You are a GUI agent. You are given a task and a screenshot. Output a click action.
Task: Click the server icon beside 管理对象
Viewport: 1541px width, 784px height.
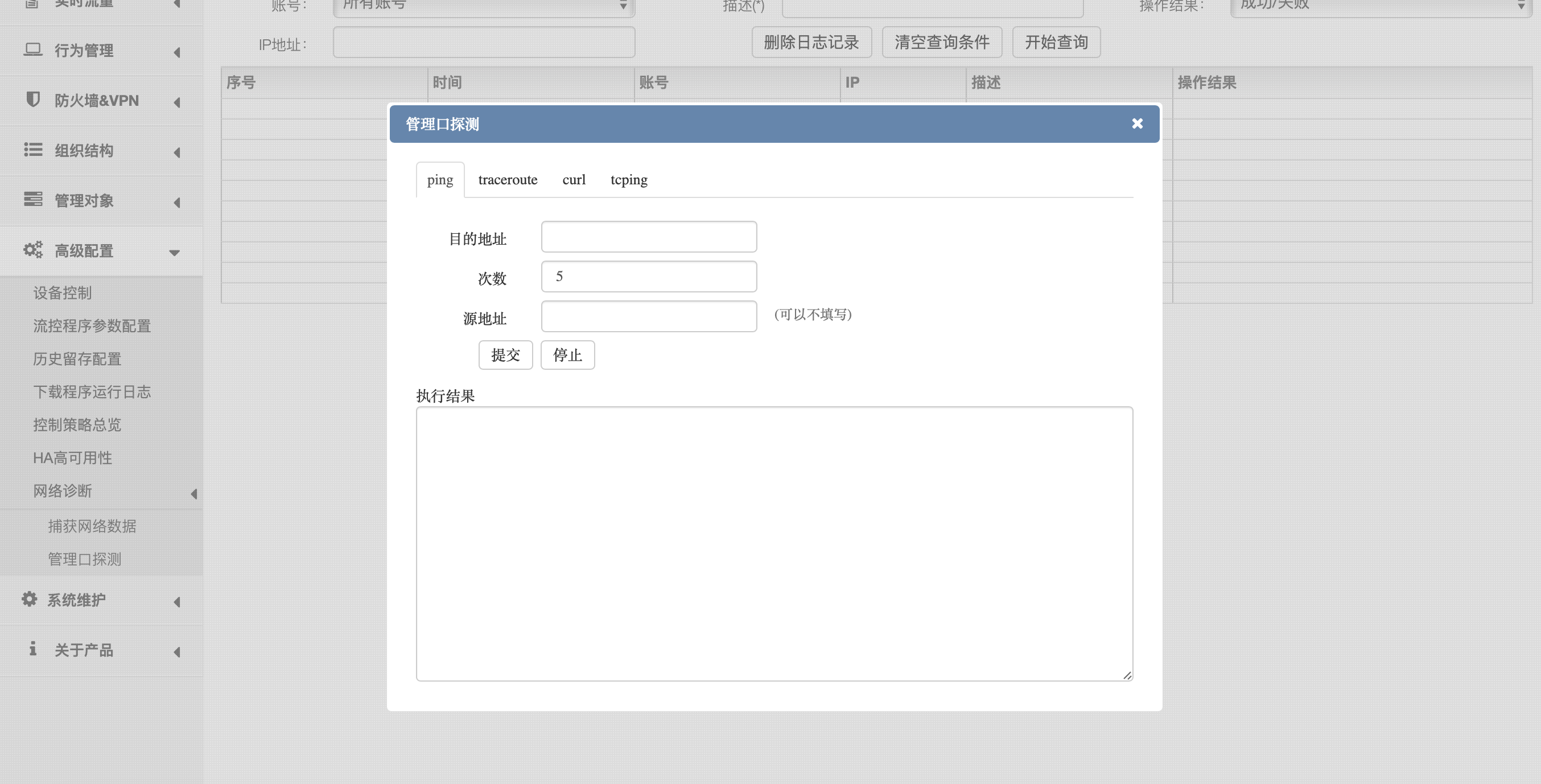[33, 199]
